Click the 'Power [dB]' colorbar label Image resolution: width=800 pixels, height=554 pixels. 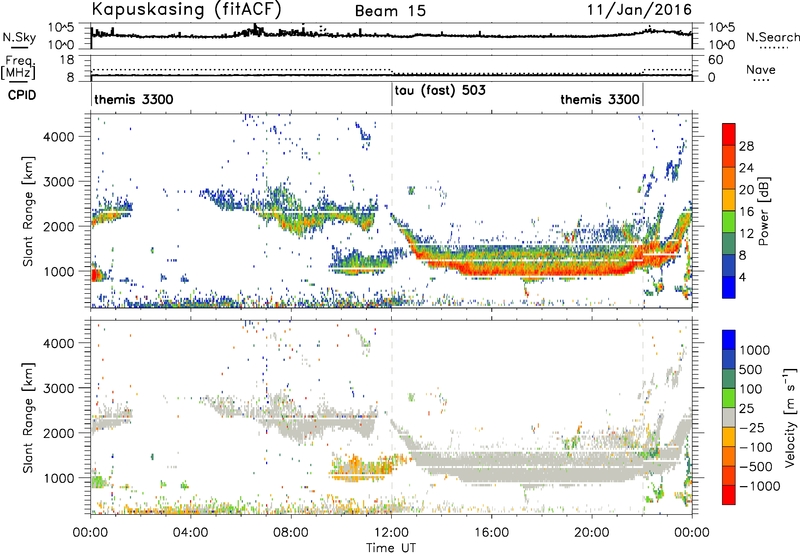(764, 211)
